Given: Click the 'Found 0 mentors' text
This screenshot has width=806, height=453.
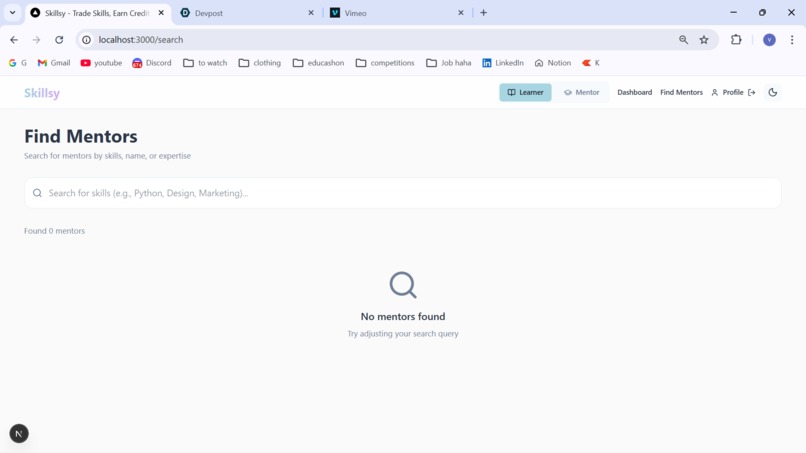Looking at the screenshot, I should coord(54,231).
